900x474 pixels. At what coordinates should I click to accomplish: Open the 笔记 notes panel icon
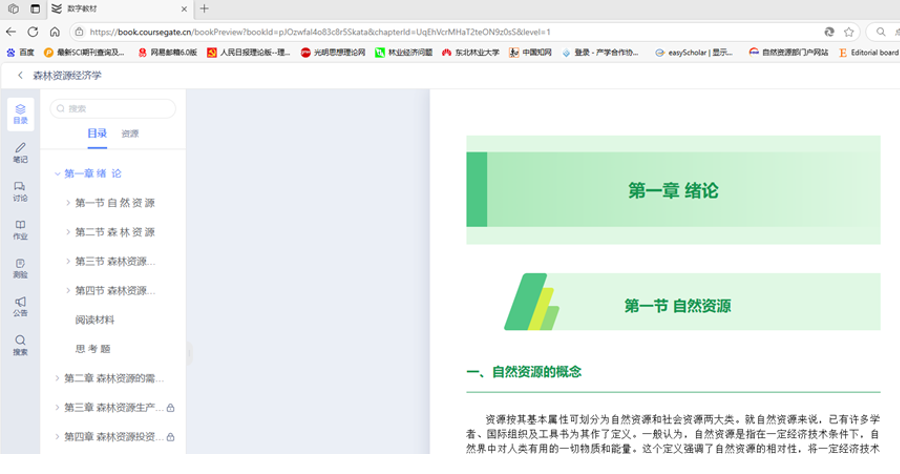click(x=20, y=152)
